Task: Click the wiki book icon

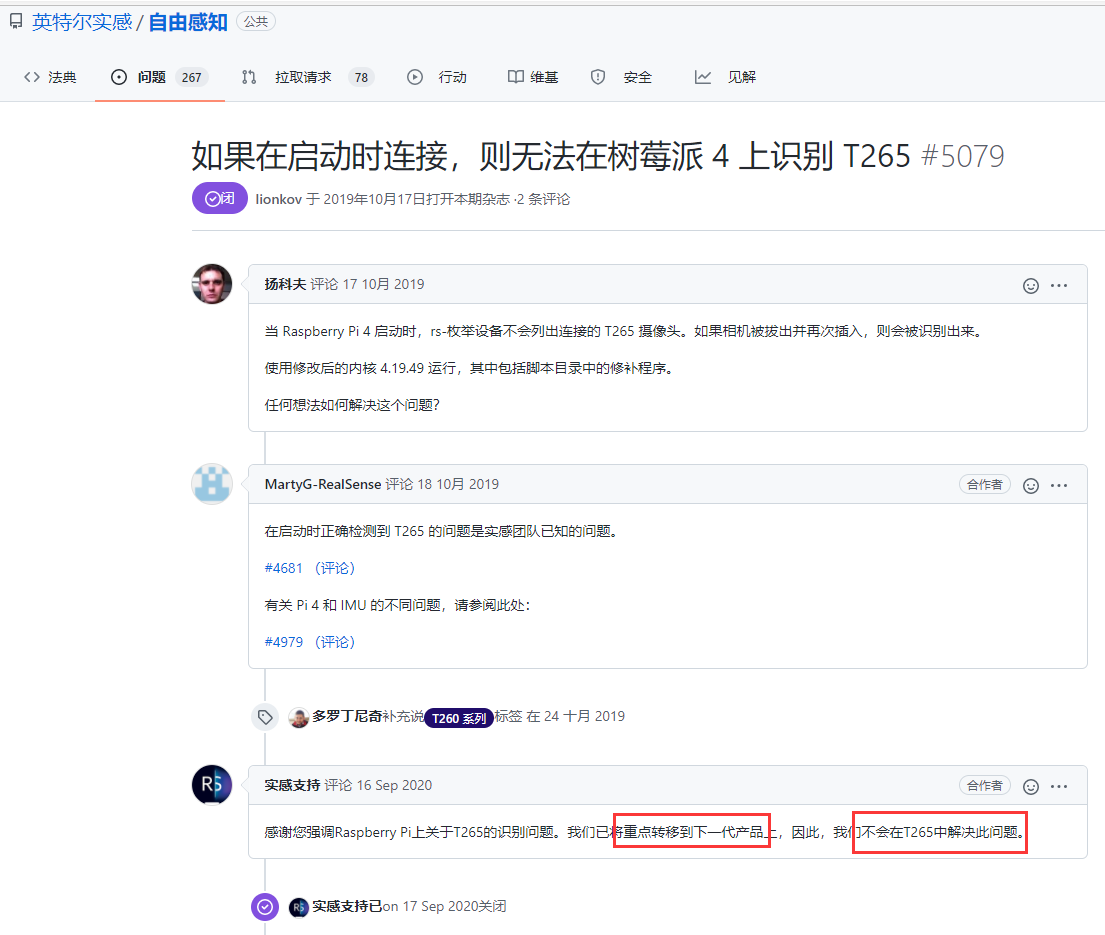Action: coord(516,77)
